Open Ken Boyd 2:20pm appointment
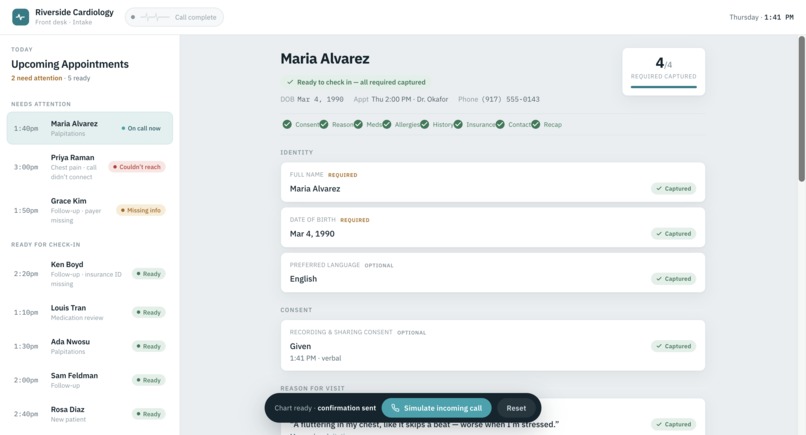Screen dimensions: 806x435 coord(90,274)
